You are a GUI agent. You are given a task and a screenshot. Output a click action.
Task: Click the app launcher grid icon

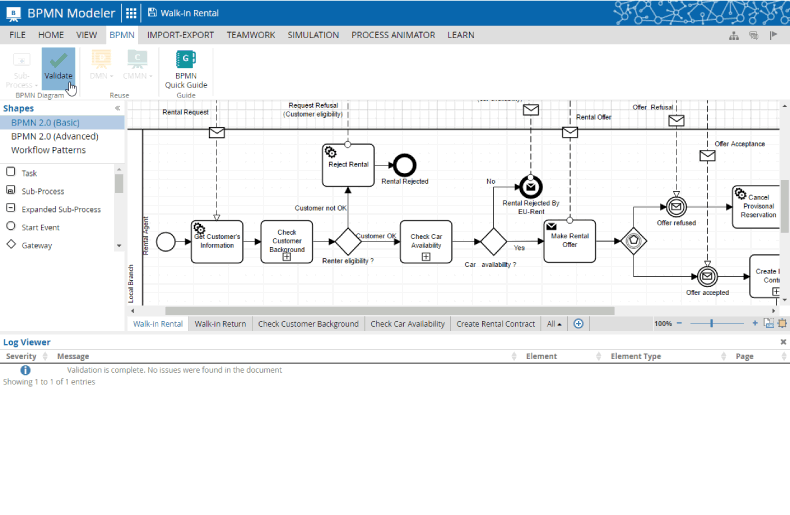131,13
